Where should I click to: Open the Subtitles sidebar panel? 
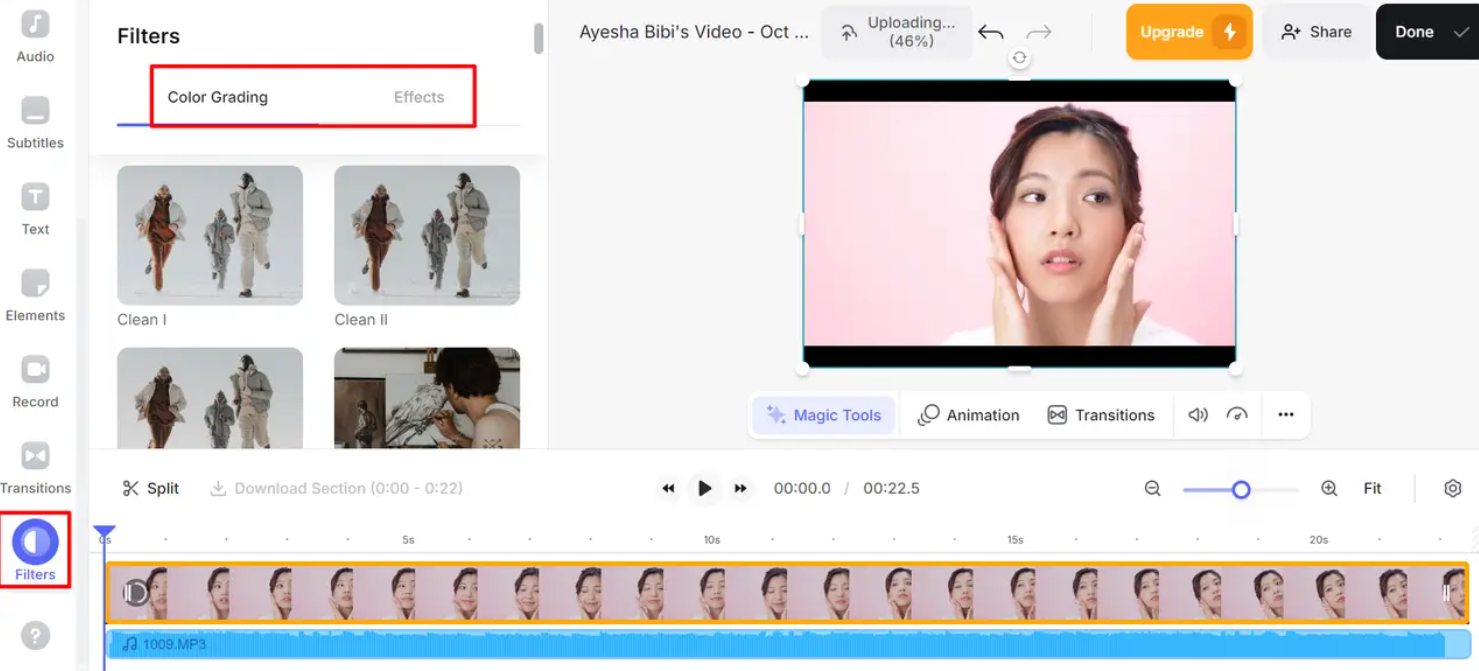tap(35, 122)
